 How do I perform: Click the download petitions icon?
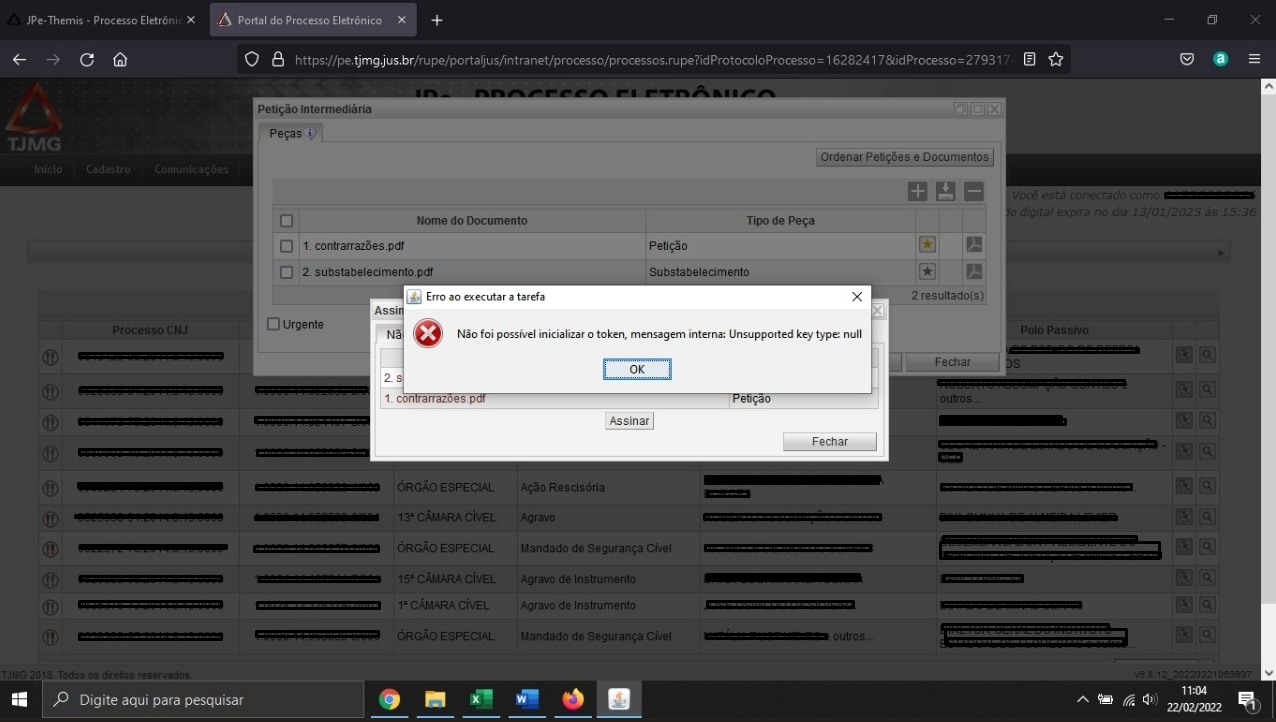(x=945, y=190)
